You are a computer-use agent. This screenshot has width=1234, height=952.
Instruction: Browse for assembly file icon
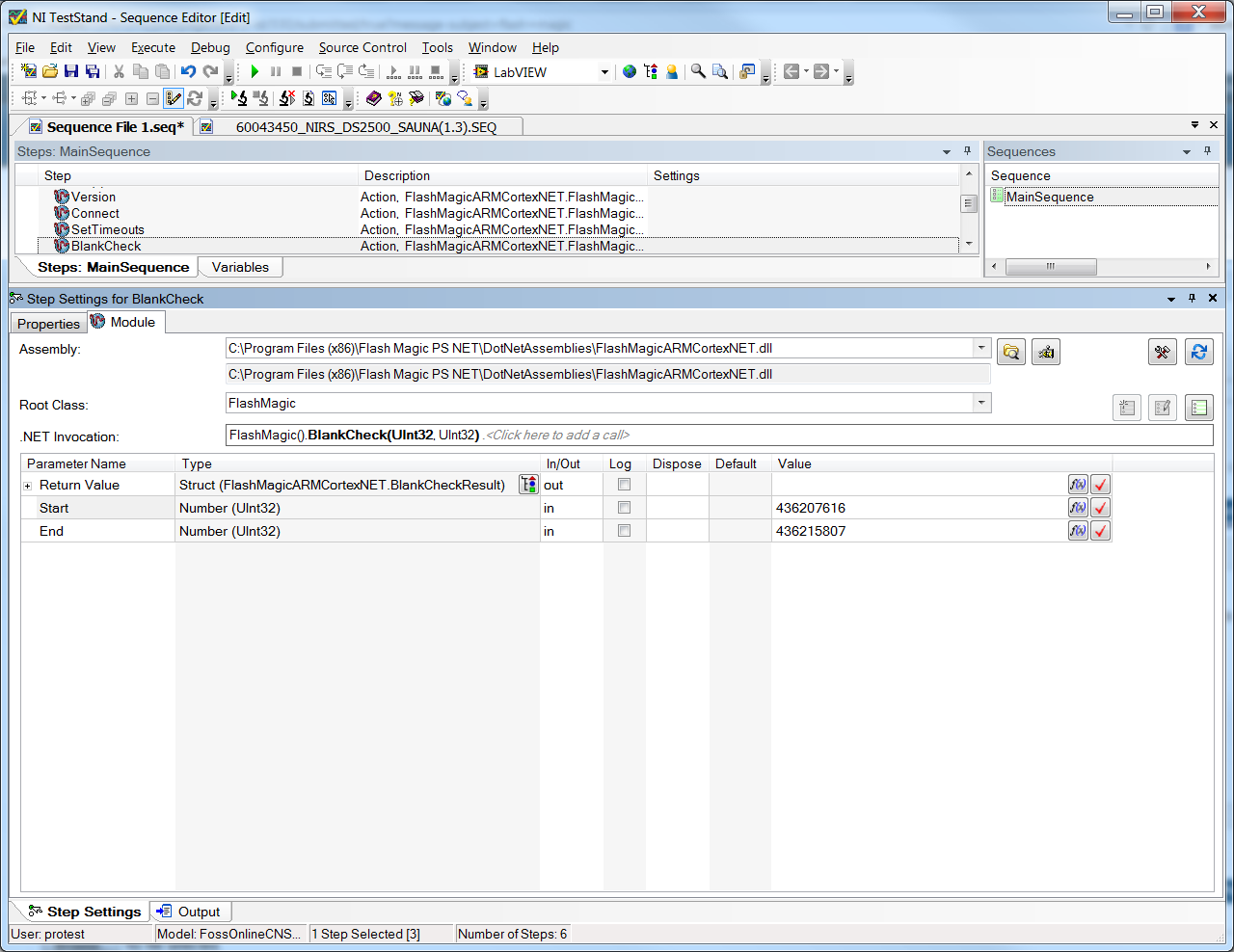[x=1010, y=352]
